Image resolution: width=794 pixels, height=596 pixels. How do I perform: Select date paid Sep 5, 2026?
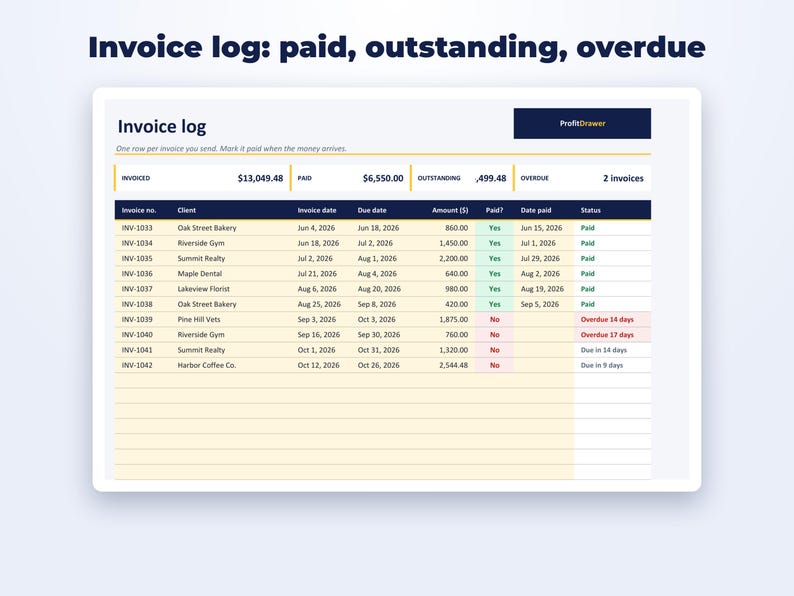tap(540, 304)
